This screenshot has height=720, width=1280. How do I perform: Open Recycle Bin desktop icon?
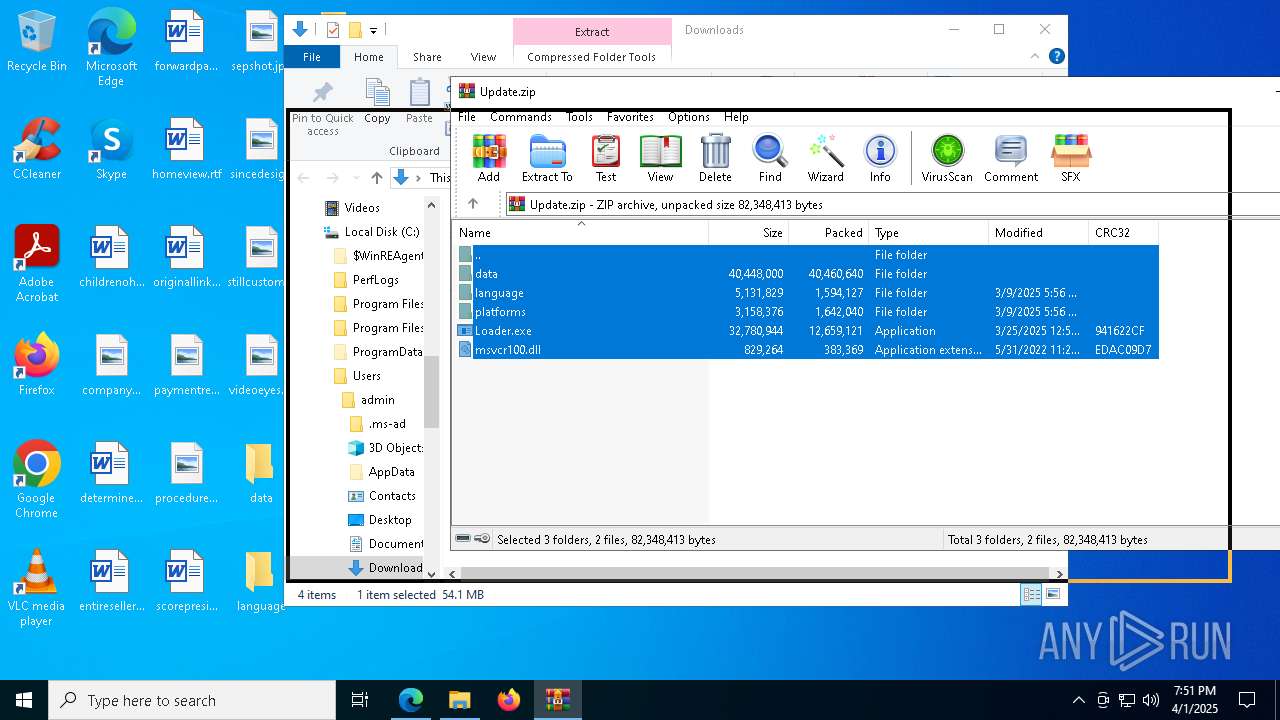pyautogui.click(x=37, y=42)
